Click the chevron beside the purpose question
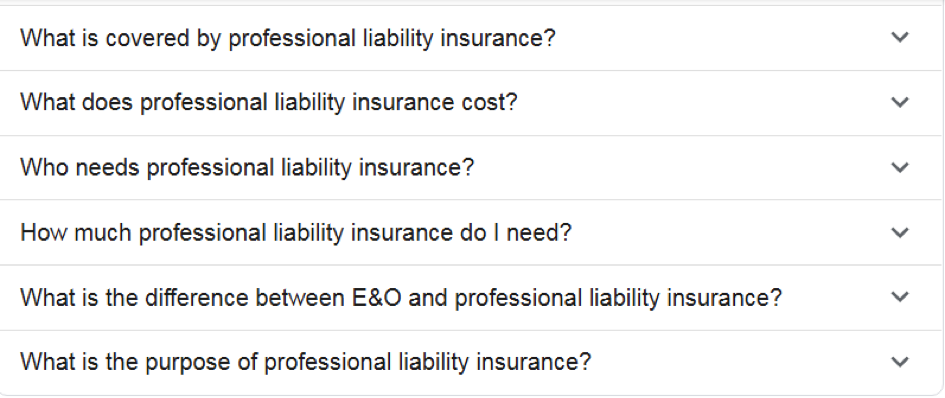 [900, 362]
